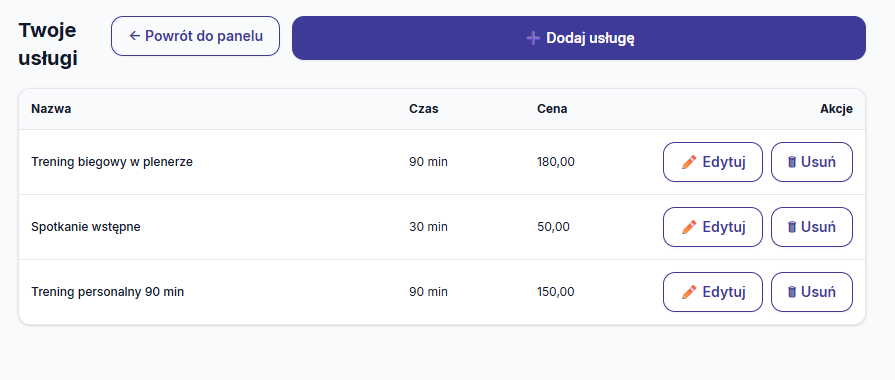Select service name Trening personalny 90 min
The height and width of the screenshot is (380, 895).
(x=107, y=292)
